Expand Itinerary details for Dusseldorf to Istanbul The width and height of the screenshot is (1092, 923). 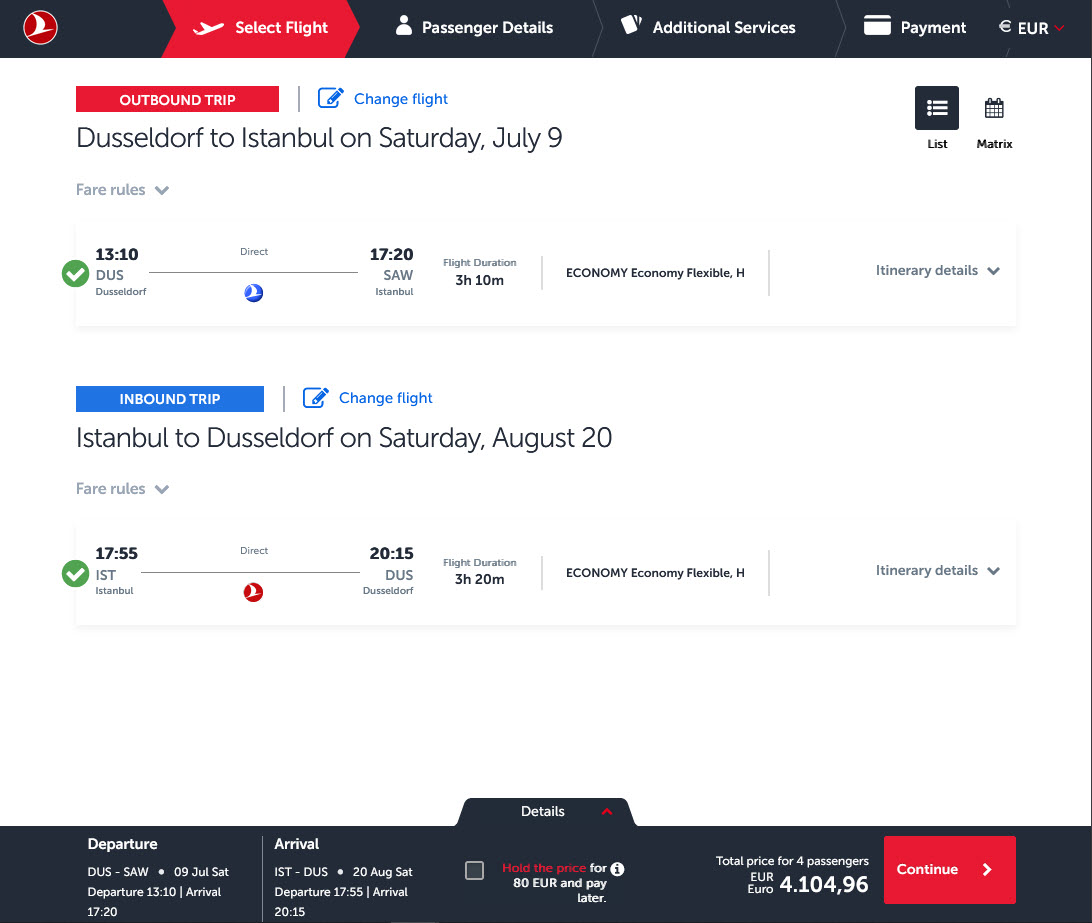pyautogui.click(x=937, y=271)
